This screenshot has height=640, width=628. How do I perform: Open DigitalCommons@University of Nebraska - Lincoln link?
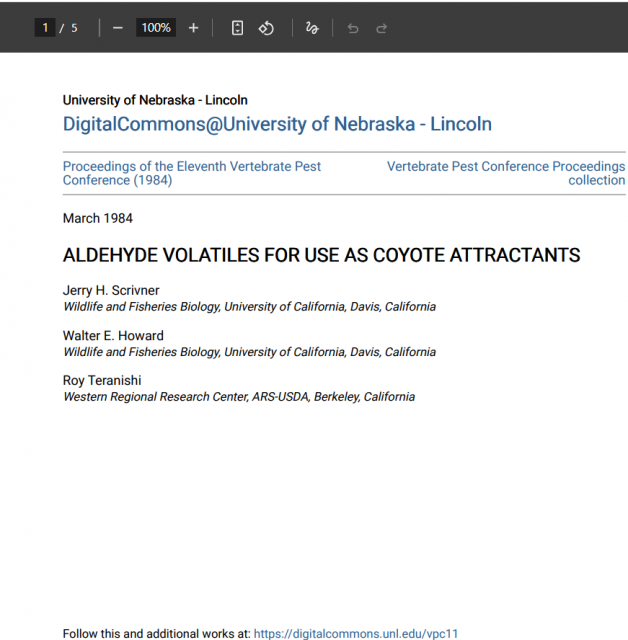277,124
